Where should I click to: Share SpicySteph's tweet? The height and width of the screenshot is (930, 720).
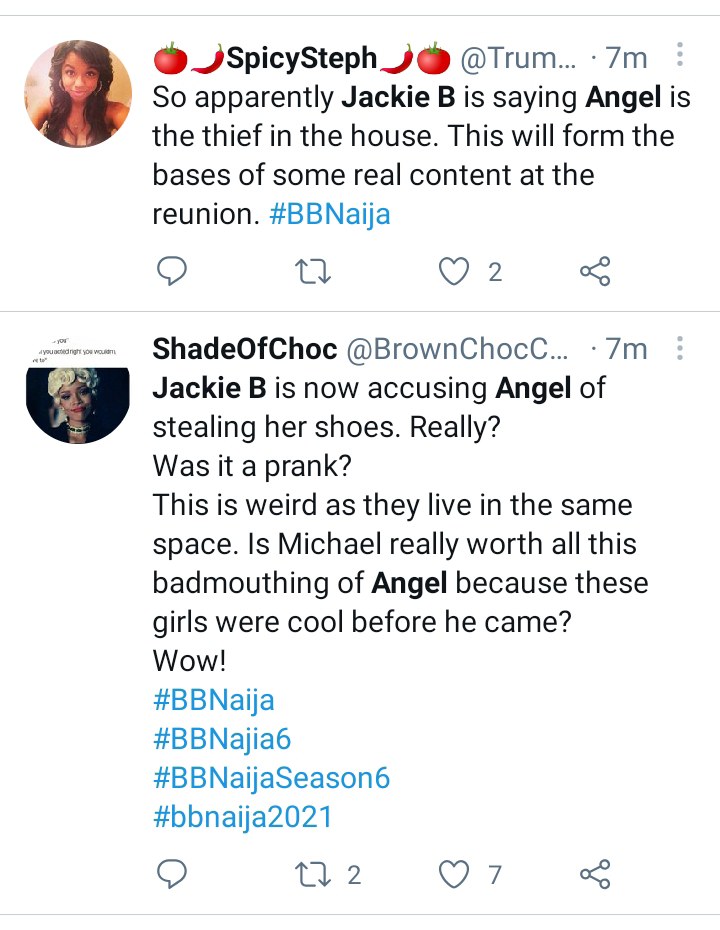coord(595,271)
